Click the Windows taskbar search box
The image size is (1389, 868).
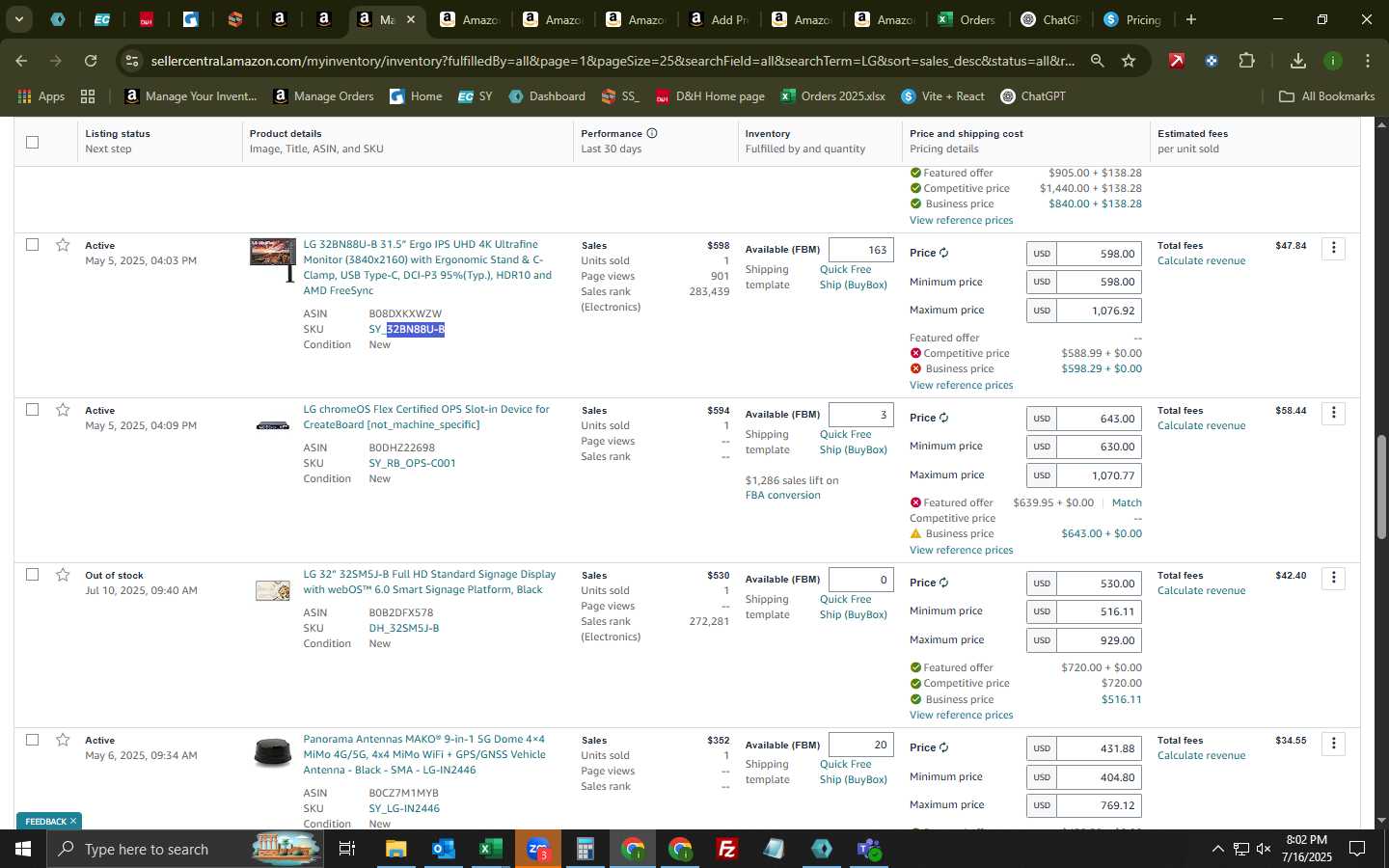(x=186, y=849)
